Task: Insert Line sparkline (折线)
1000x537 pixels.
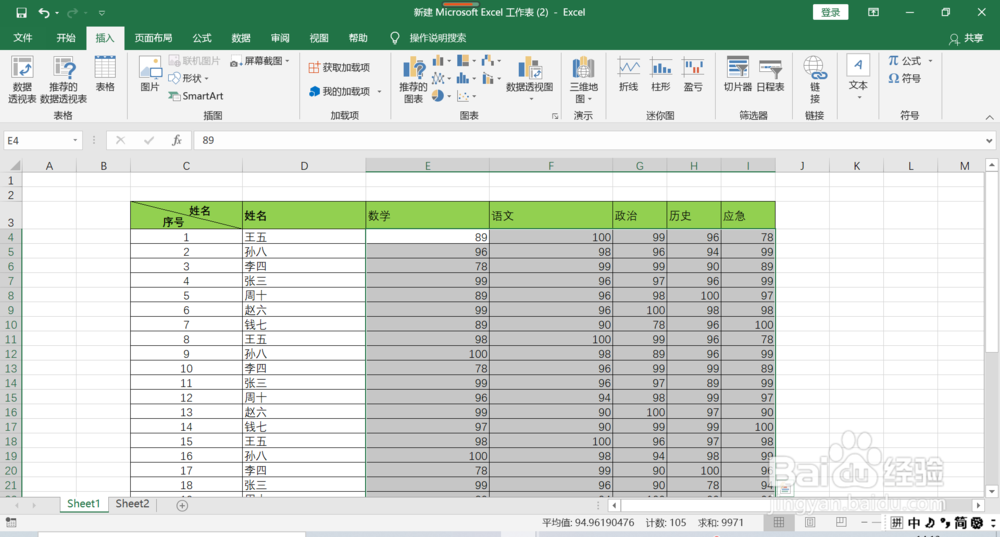Action: coord(628,74)
